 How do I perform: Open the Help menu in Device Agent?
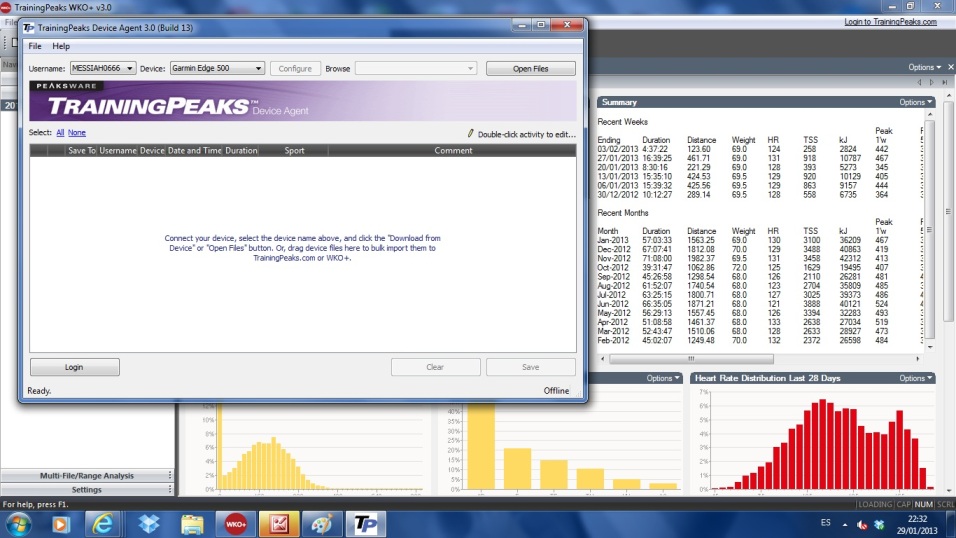61,46
